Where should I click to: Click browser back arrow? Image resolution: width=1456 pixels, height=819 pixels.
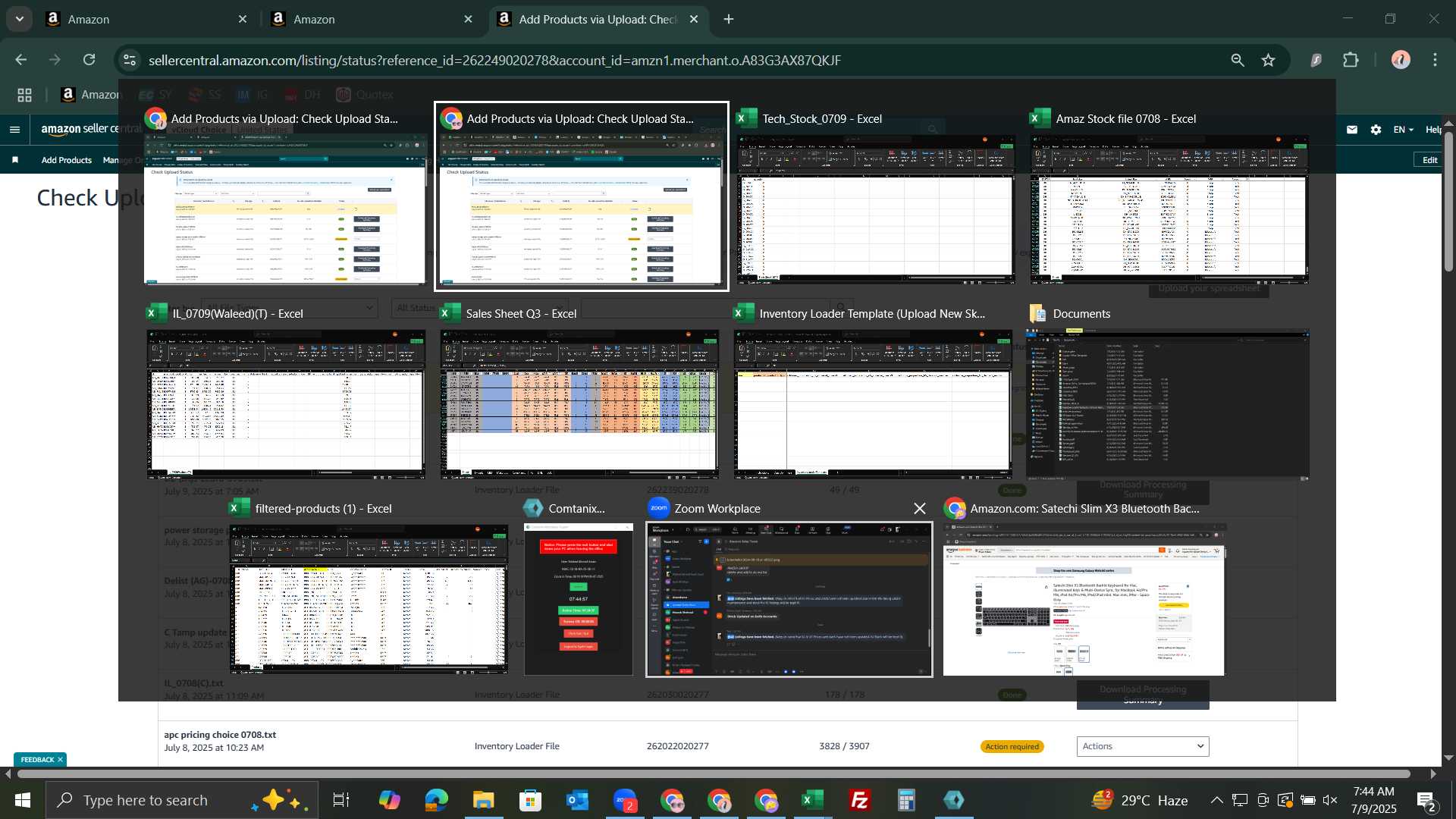pos(21,60)
